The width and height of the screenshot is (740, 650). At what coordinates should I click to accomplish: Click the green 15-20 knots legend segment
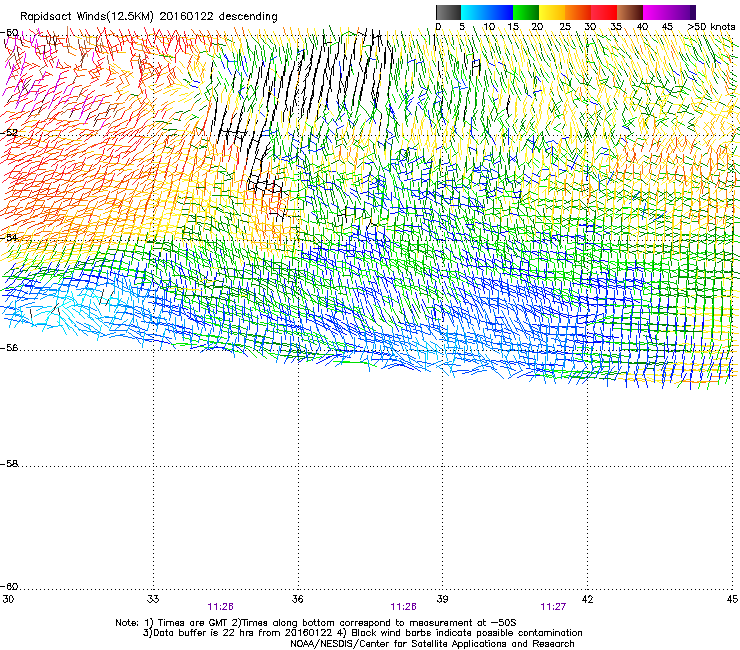pos(526,12)
